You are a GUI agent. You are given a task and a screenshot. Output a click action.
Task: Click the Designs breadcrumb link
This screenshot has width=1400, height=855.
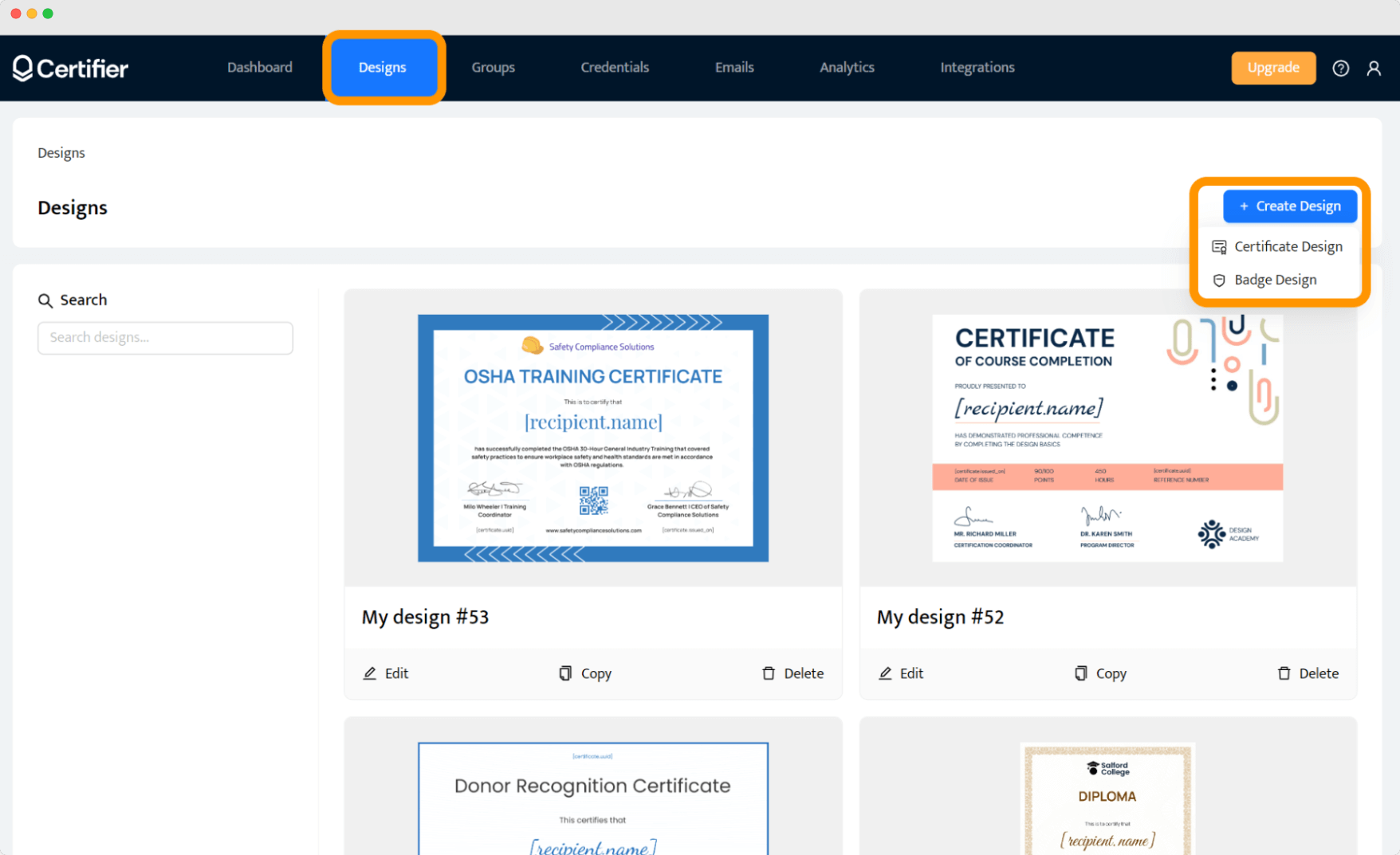tap(61, 153)
